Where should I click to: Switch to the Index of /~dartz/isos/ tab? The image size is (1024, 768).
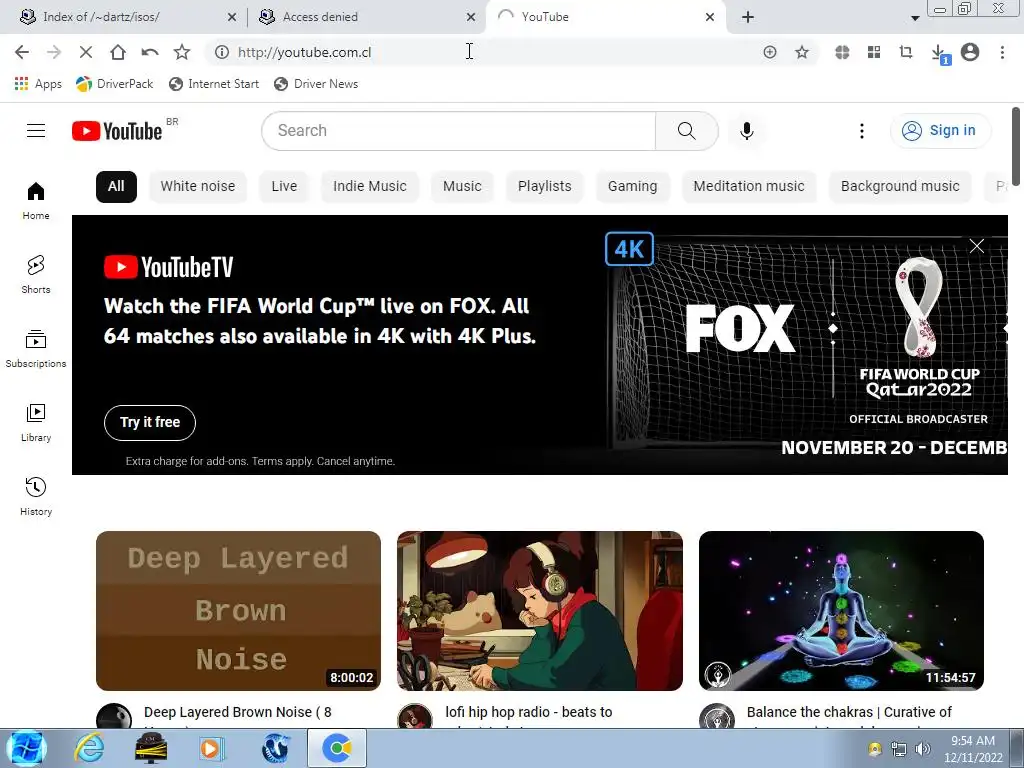[x=127, y=17]
